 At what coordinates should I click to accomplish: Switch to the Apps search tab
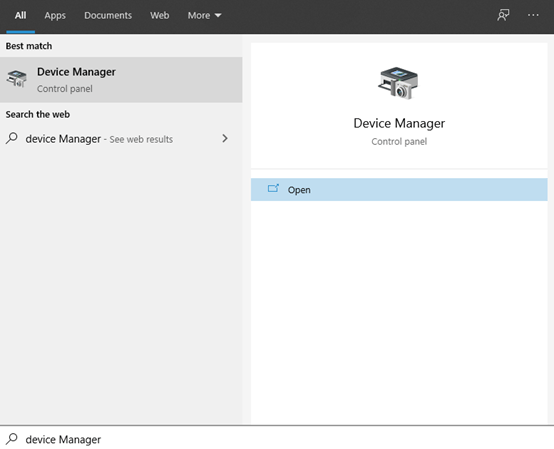point(55,16)
